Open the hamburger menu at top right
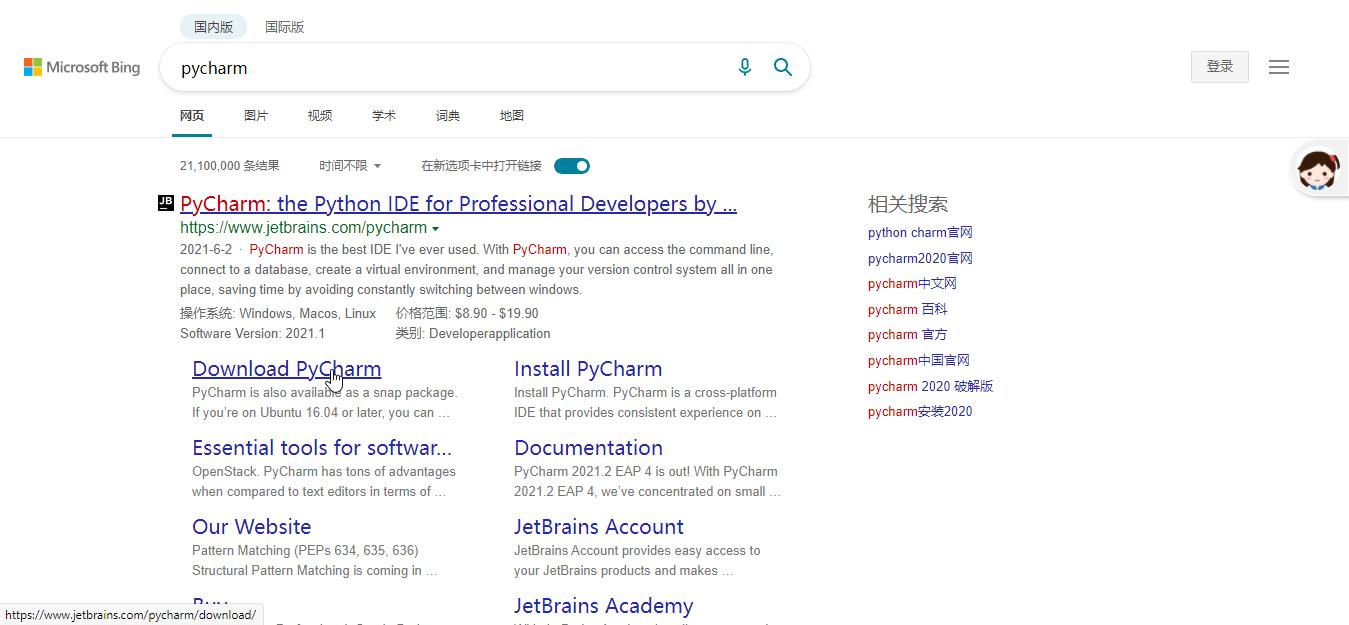 [x=1278, y=66]
